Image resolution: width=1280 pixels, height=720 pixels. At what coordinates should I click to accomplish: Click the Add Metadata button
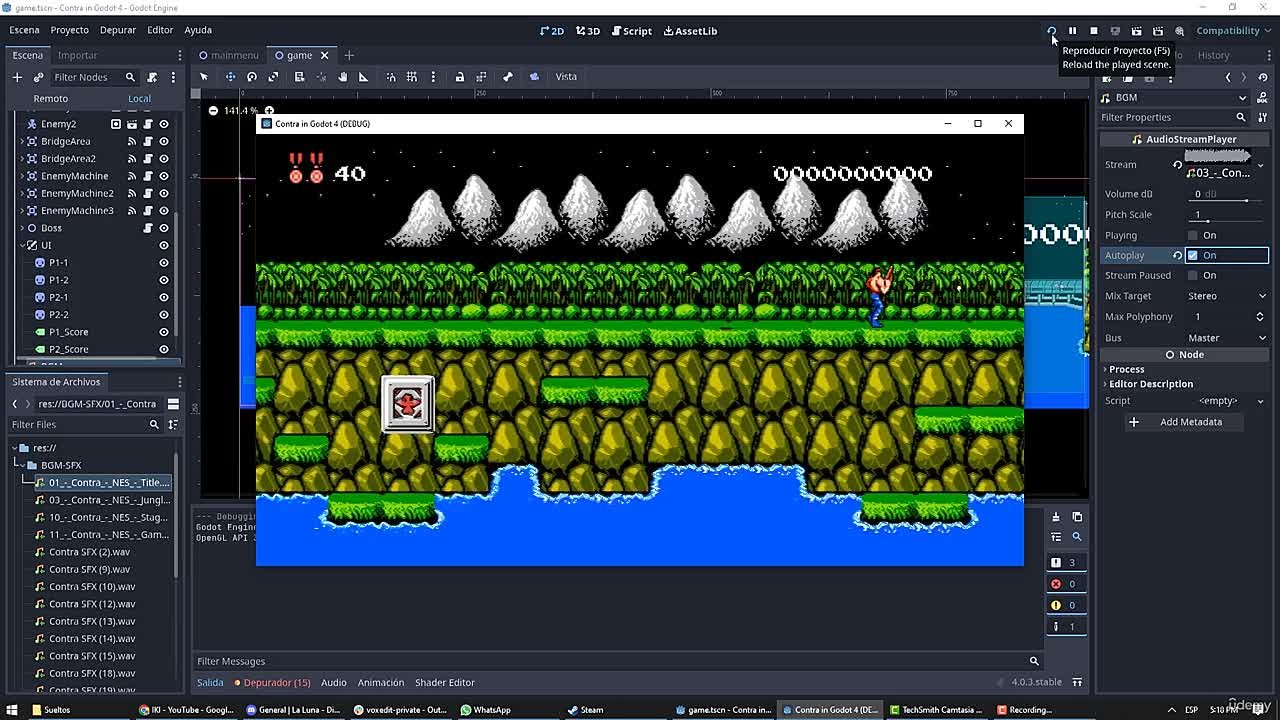click(x=1182, y=422)
